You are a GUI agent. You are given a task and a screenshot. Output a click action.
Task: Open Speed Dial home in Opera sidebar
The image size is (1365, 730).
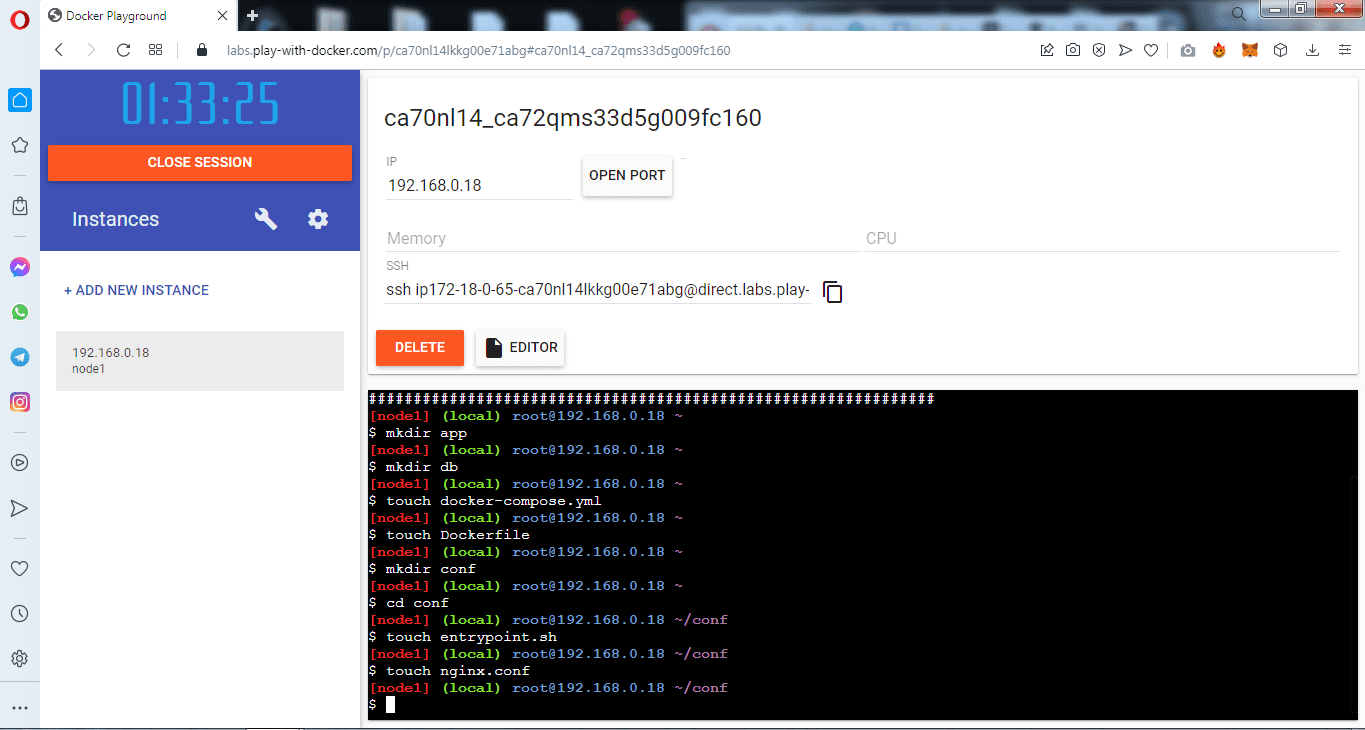click(x=20, y=100)
